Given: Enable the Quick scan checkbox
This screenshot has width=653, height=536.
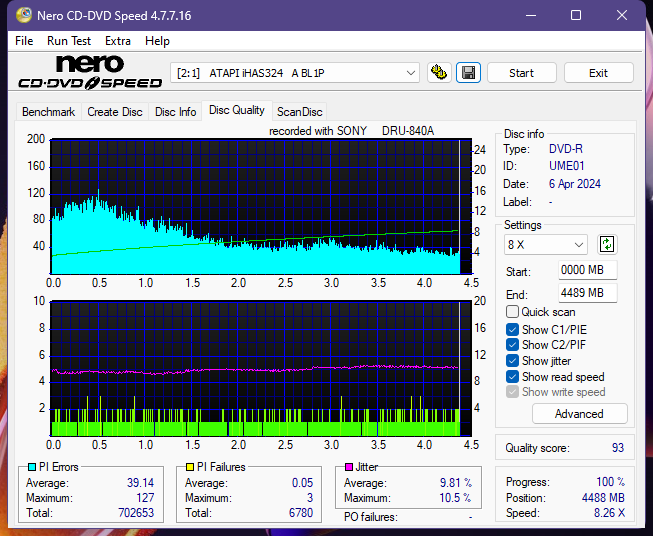Looking at the screenshot, I should [512, 312].
